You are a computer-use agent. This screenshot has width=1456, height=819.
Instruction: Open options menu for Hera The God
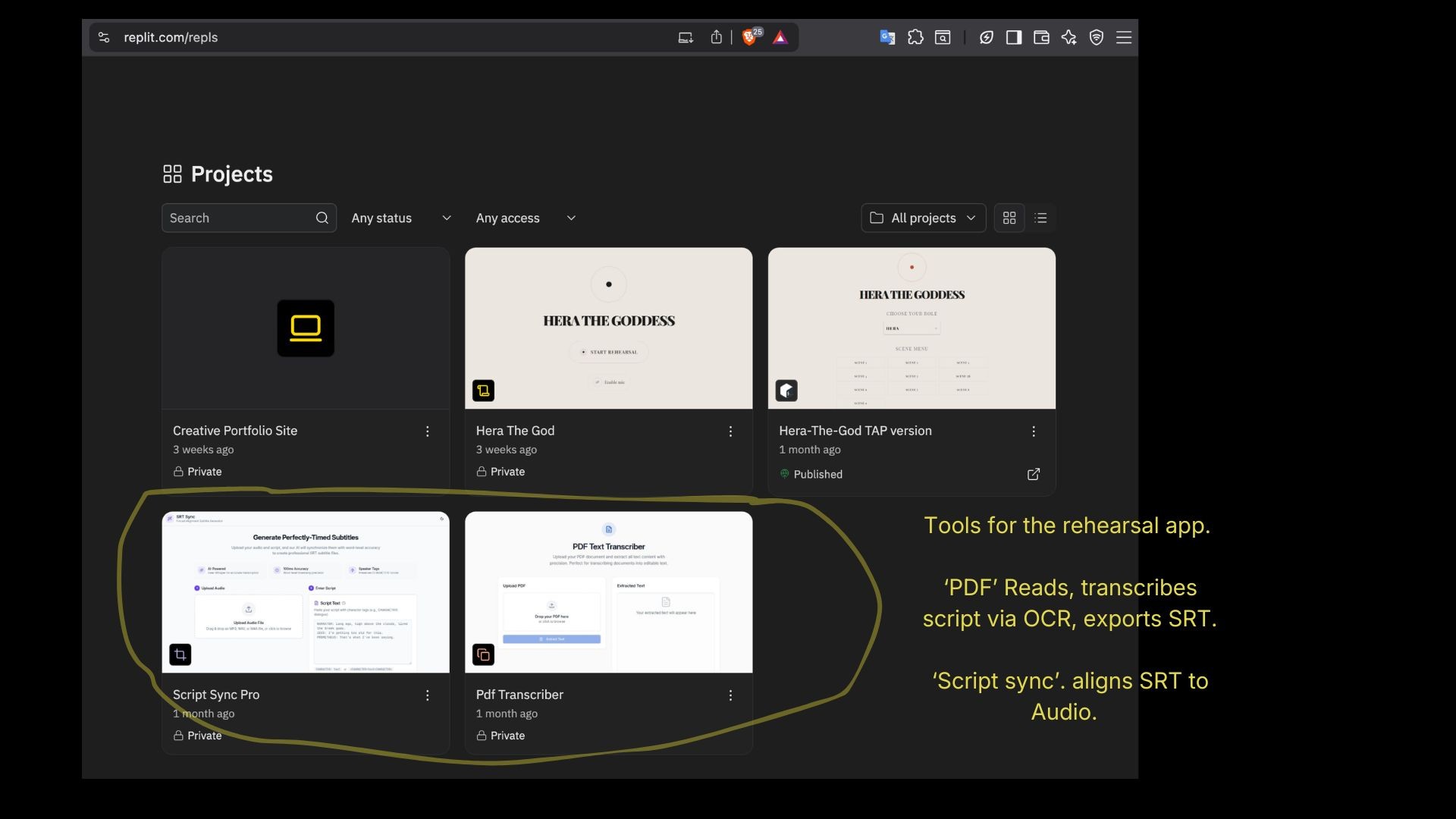click(730, 431)
